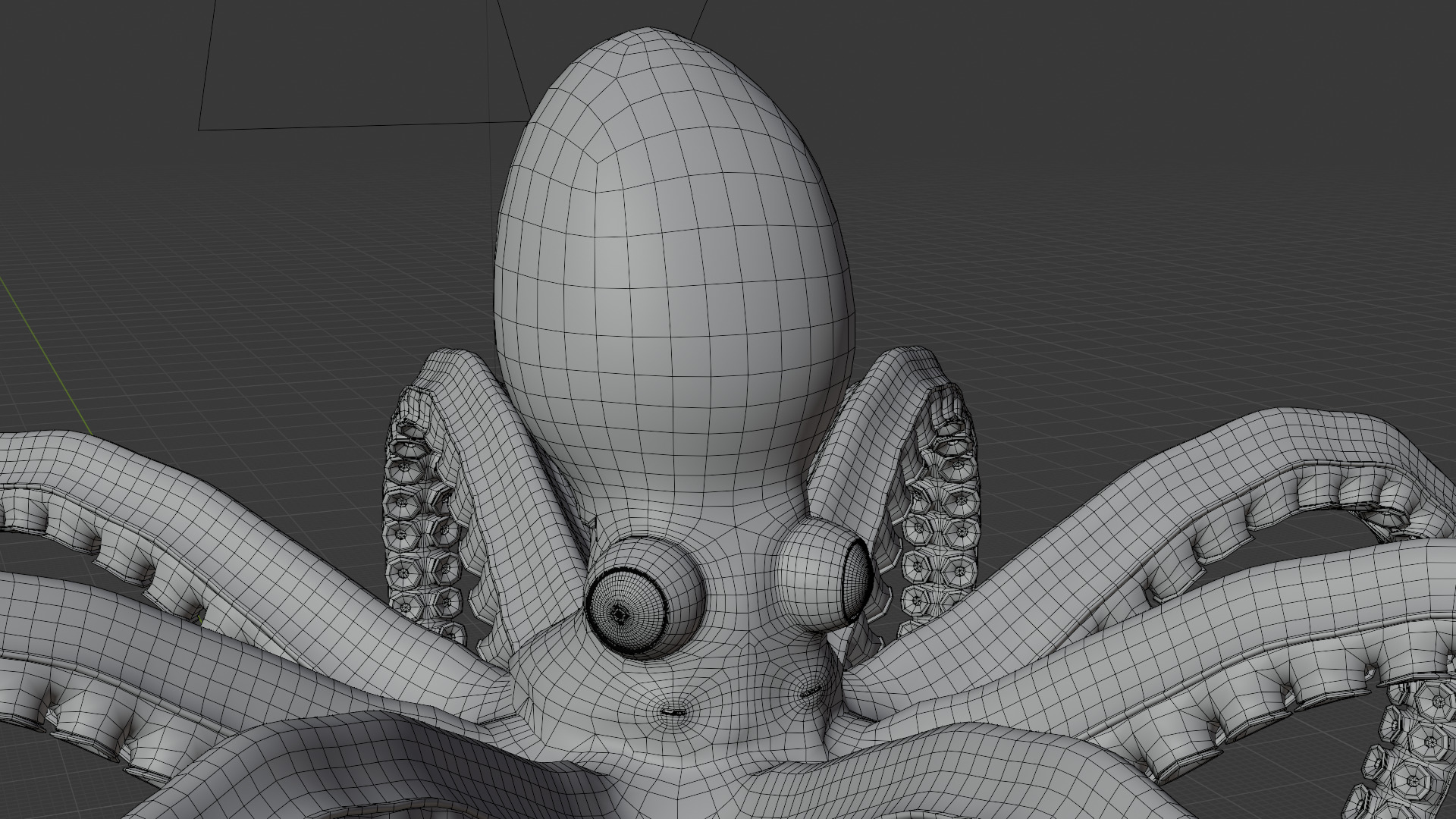This screenshot has width=1456, height=819.
Task: Click the small slit below the front-facing eye
Action: (672, 712)
